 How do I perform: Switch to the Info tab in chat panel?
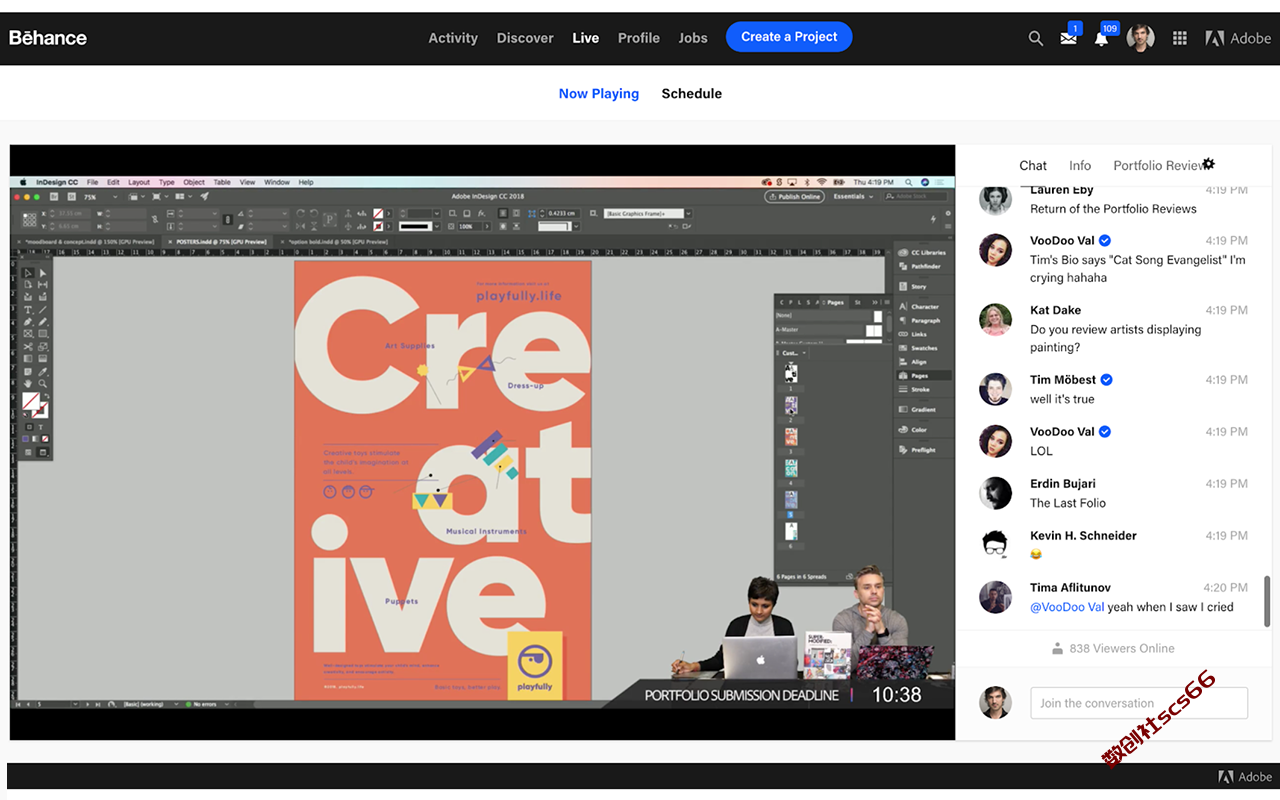(1080, 166)
